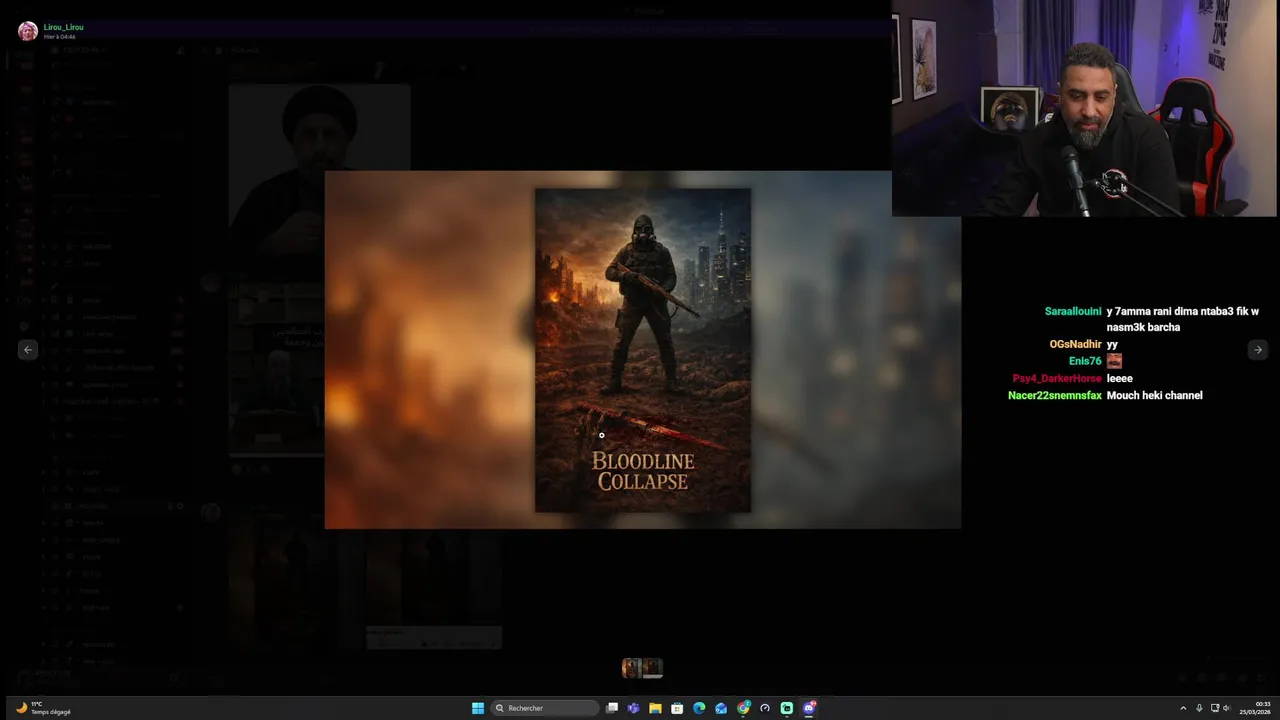Select the second thumbnail in the image strip

[653, 667]
